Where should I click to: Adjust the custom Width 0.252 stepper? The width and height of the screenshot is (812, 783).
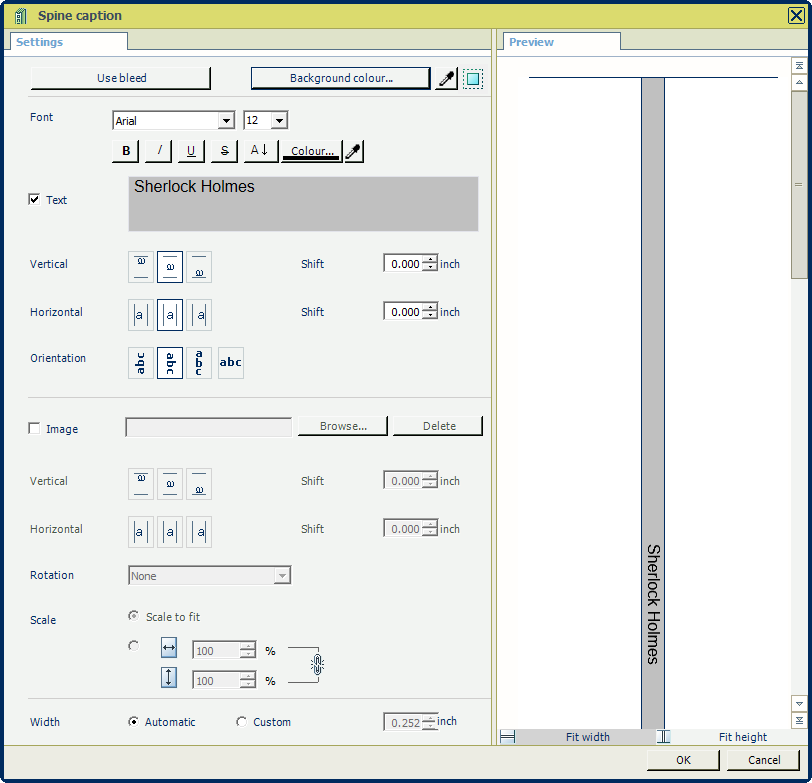click(x=430, y=722)
